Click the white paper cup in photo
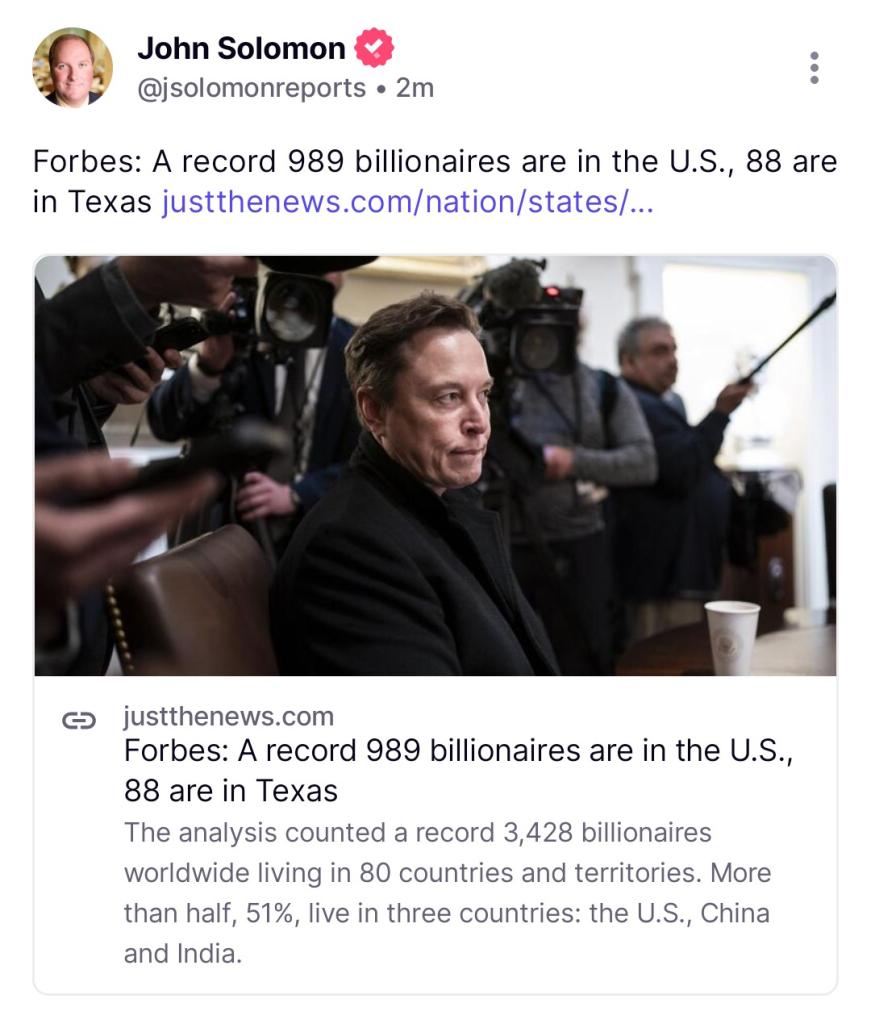The width and height of the screenshot is (871, 1024). coord(732,637)
